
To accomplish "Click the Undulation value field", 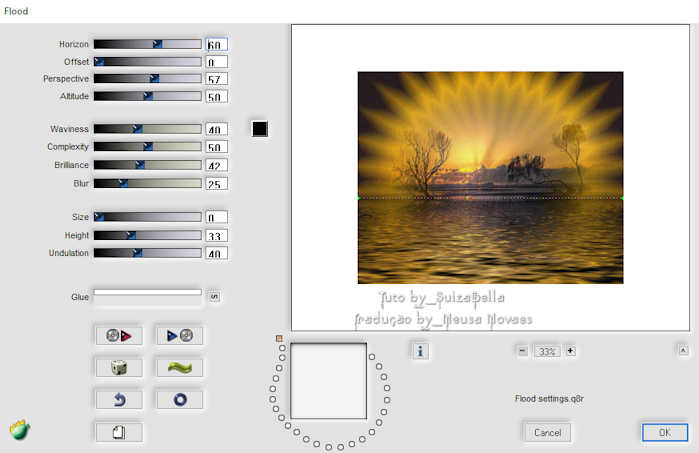I will 217,253.
